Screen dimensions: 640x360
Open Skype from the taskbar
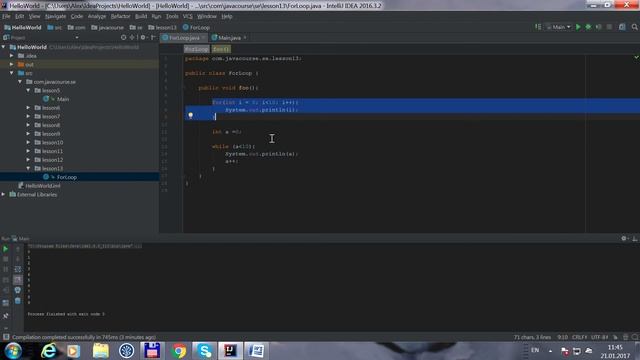point(204,351)
